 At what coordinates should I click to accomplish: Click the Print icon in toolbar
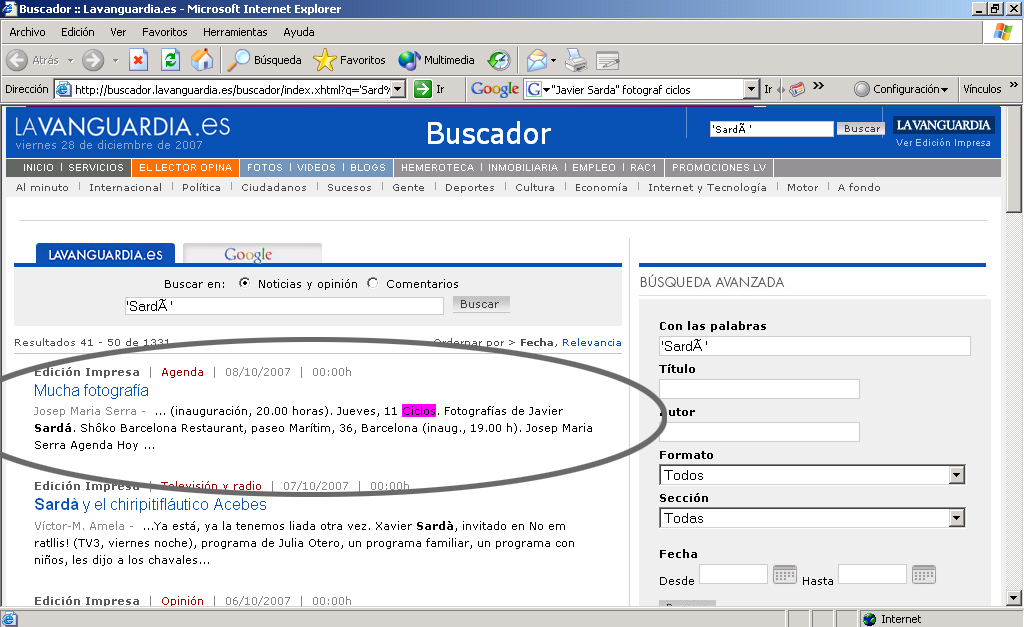click(575, 60)
